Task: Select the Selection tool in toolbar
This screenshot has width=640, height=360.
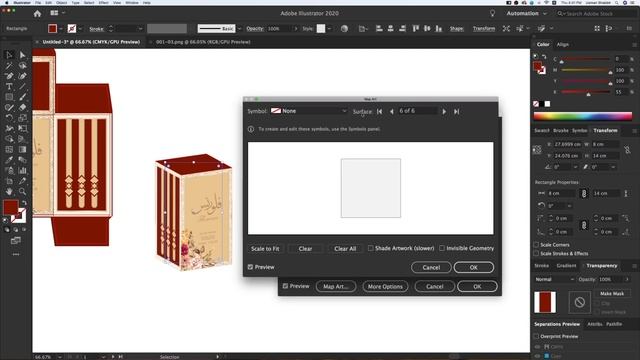Action: click(9, 55)
